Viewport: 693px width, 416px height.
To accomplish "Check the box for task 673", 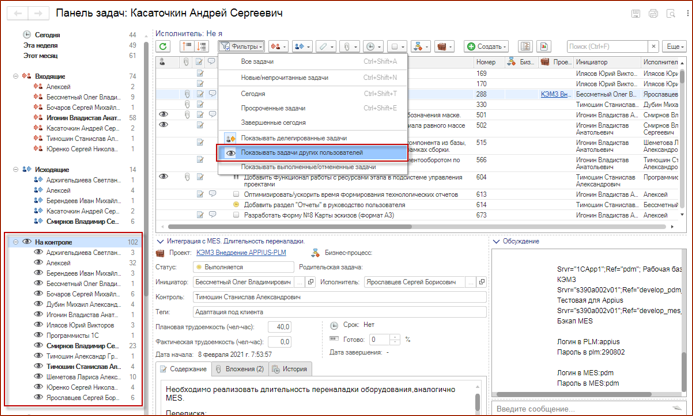I will pos(236,215).
